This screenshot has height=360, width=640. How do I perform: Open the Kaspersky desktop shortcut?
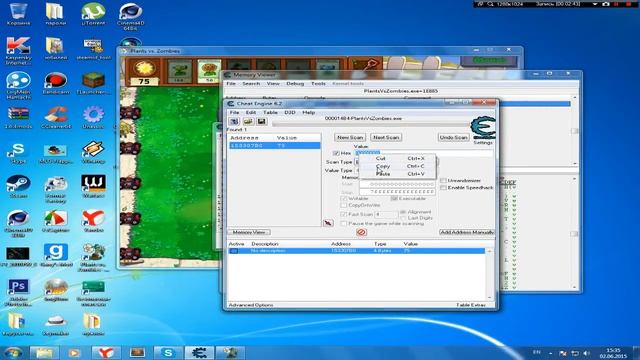18,51
